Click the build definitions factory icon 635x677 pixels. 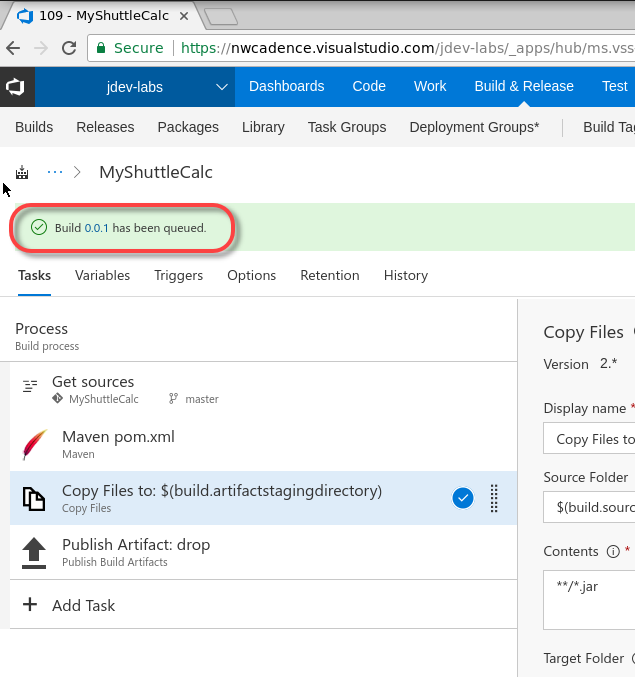pyautogui.click(x=22, y=173)
